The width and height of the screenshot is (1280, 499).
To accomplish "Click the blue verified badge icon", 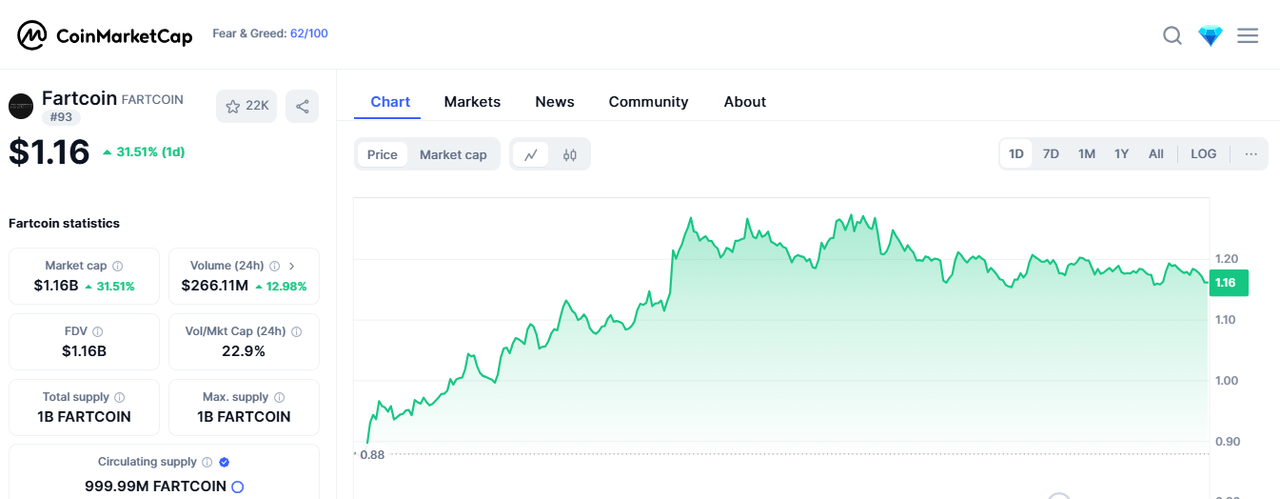I will pyautogui.click(x=224, y=462).
